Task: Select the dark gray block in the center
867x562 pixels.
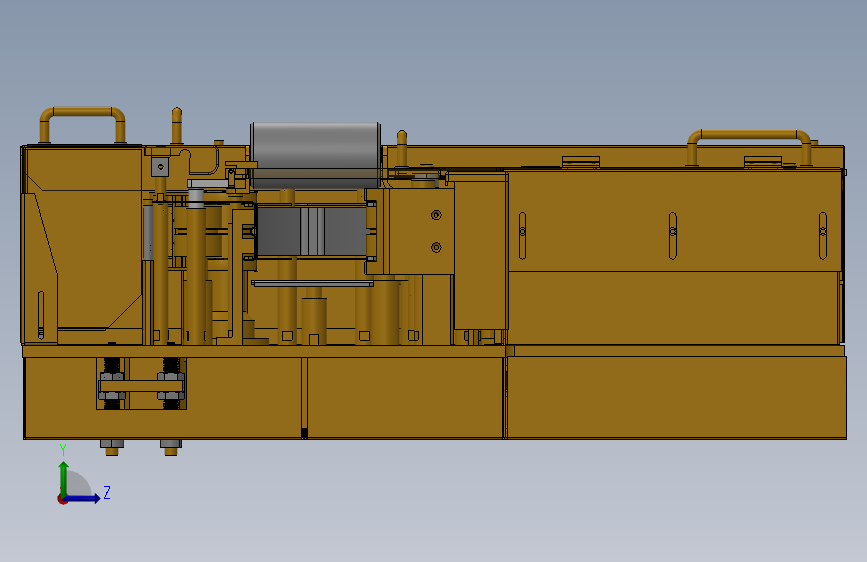Action: tap(312, 231)
